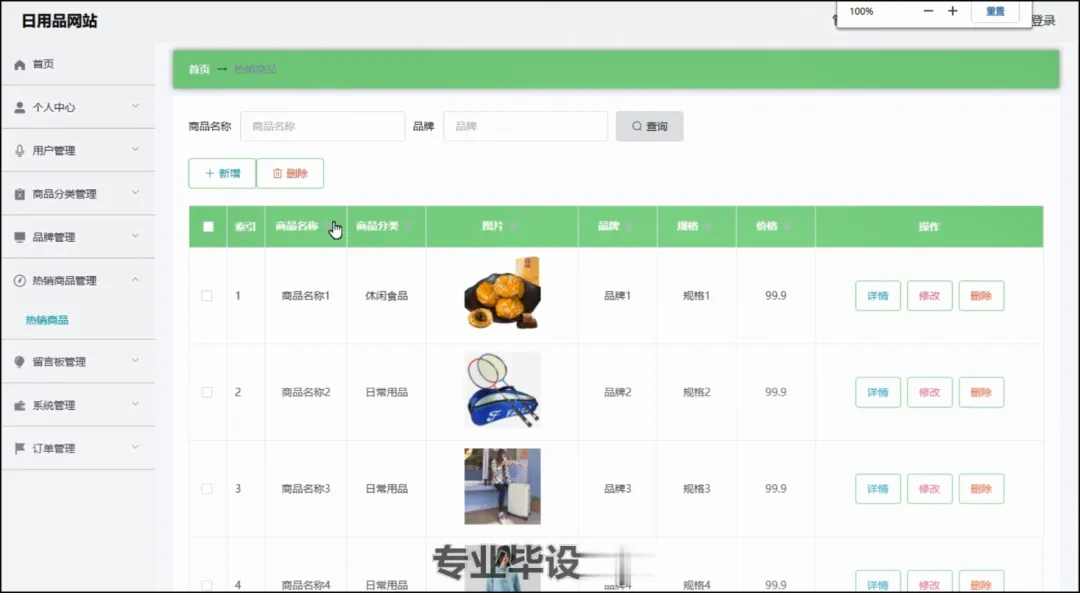The height and width of the screenshot is (593, 1080).
Task: Click 修改 for 商品名称3
Action: (x=929, y=489)
